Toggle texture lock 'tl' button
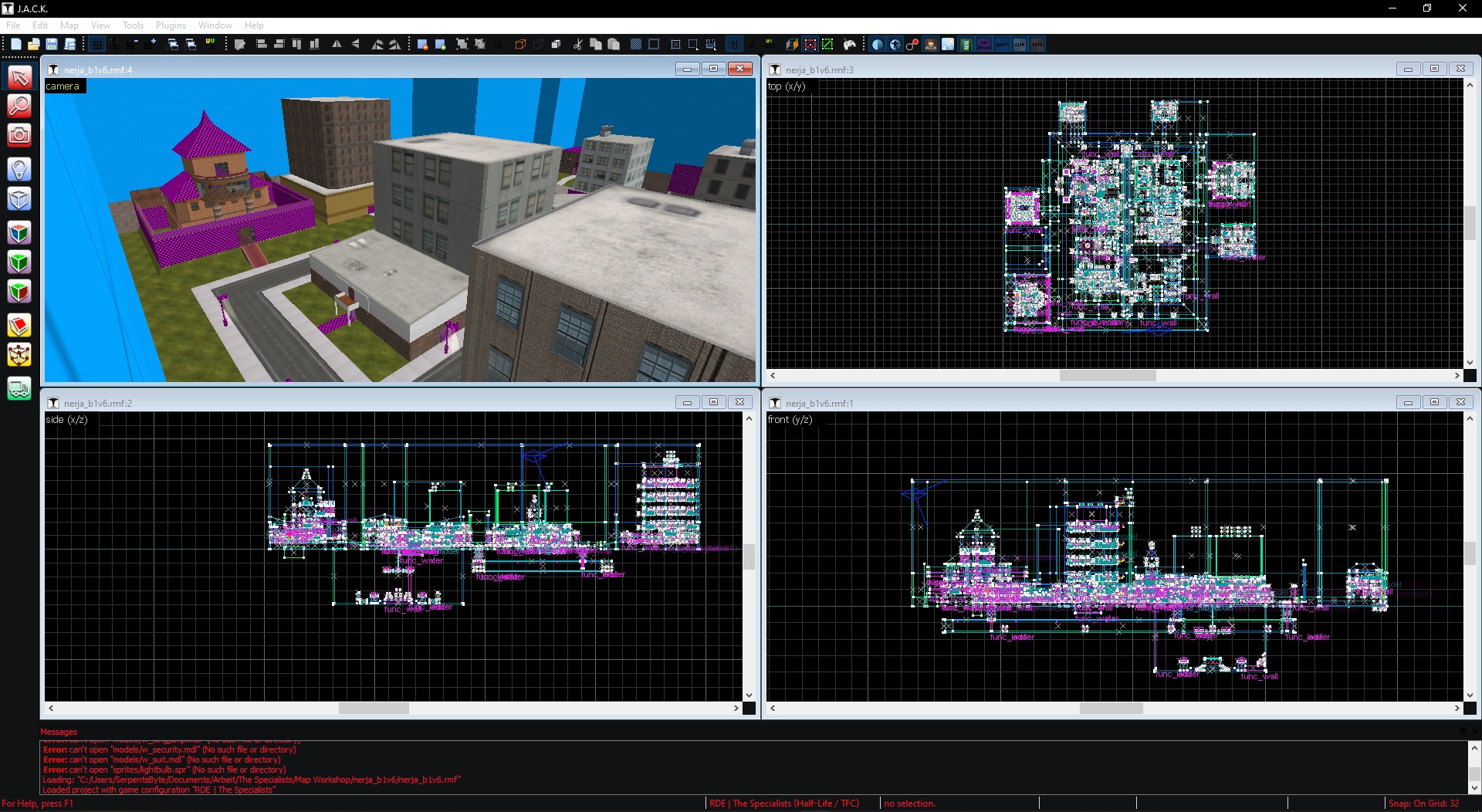 pos(734,45)
